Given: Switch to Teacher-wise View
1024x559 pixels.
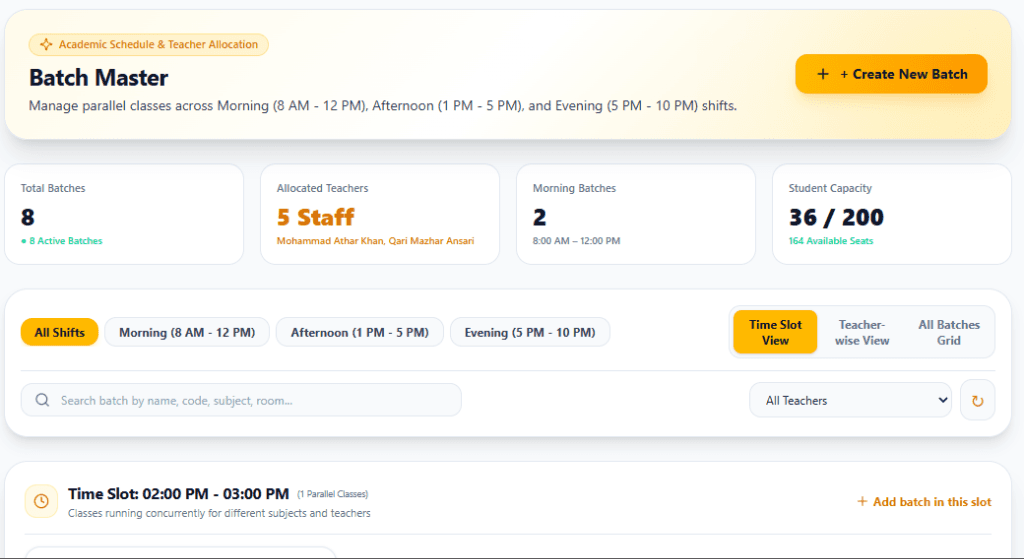Looking at the screenshot, I should 862,332.
